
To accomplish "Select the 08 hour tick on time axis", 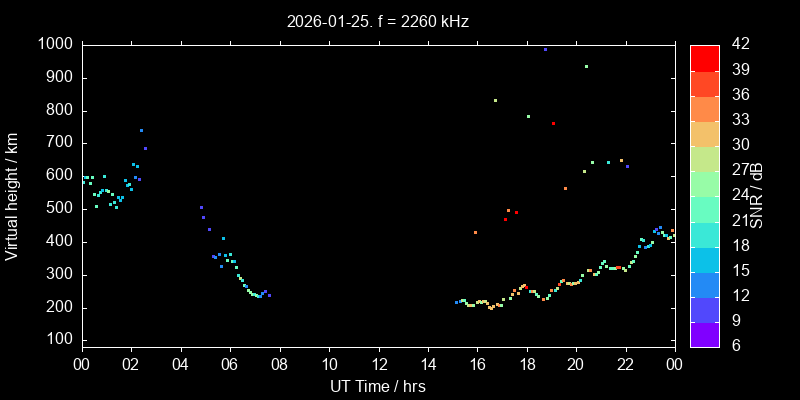I will tap(279, 364).
